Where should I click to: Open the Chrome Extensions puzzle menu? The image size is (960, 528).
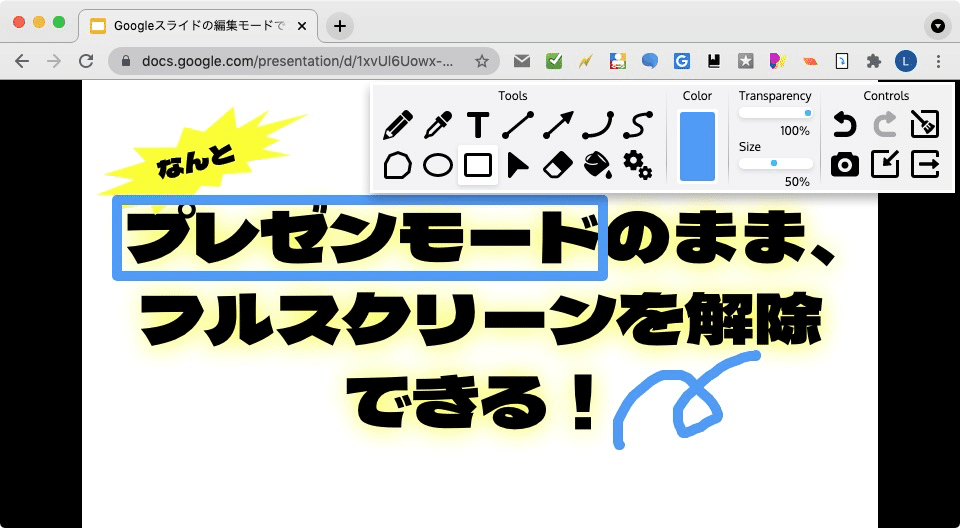[874, 61]
